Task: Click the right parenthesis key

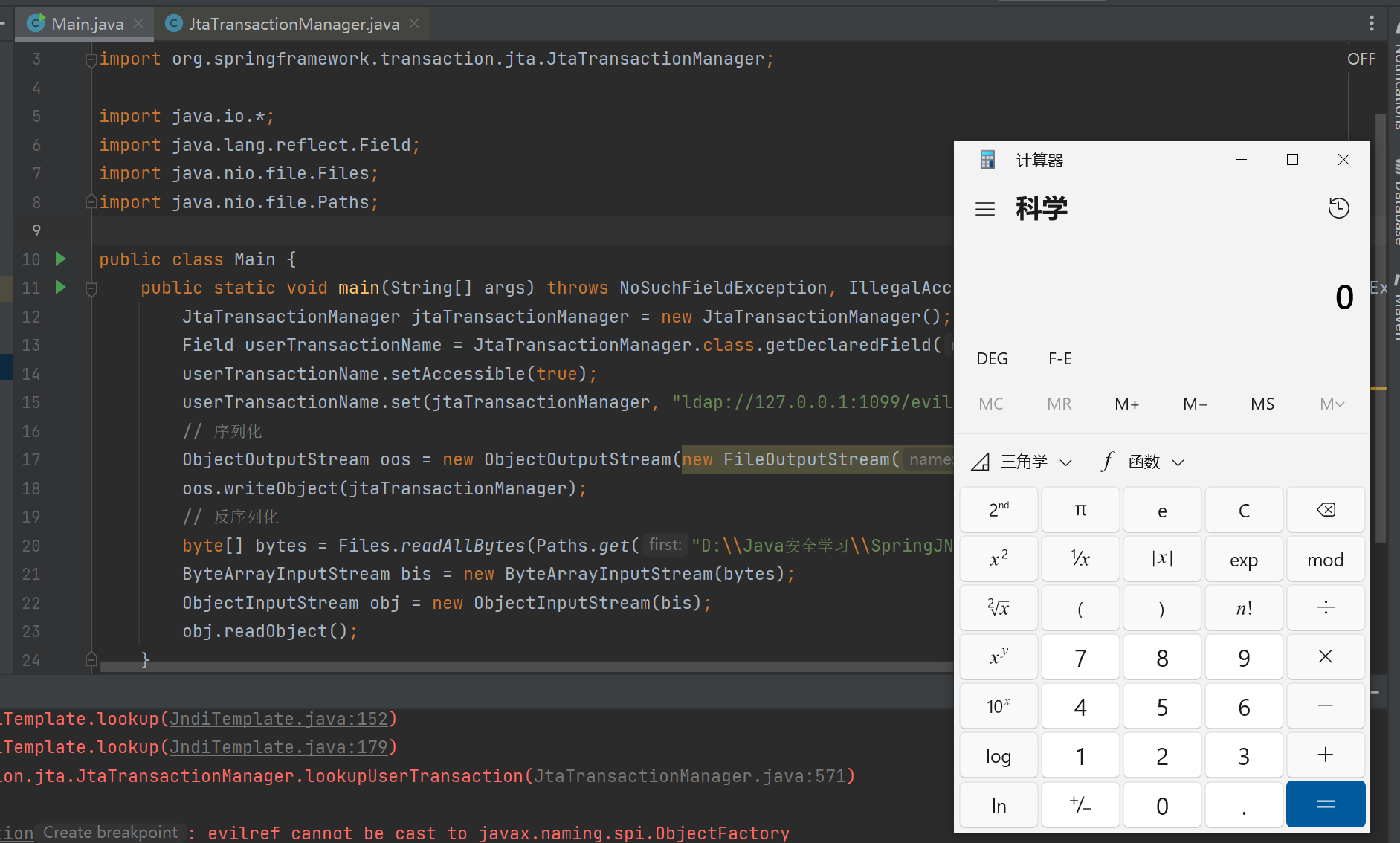Action: click(1162, 608)
